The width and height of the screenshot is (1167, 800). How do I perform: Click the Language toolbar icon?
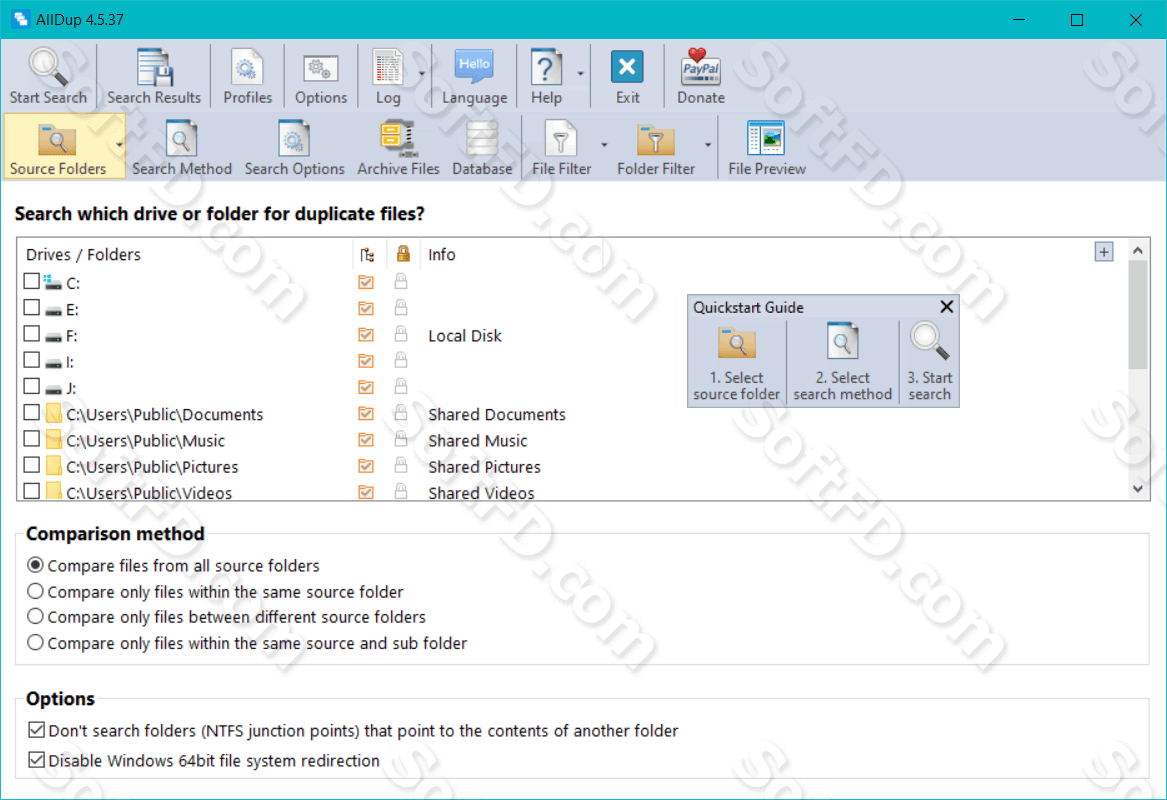[474, 67]
